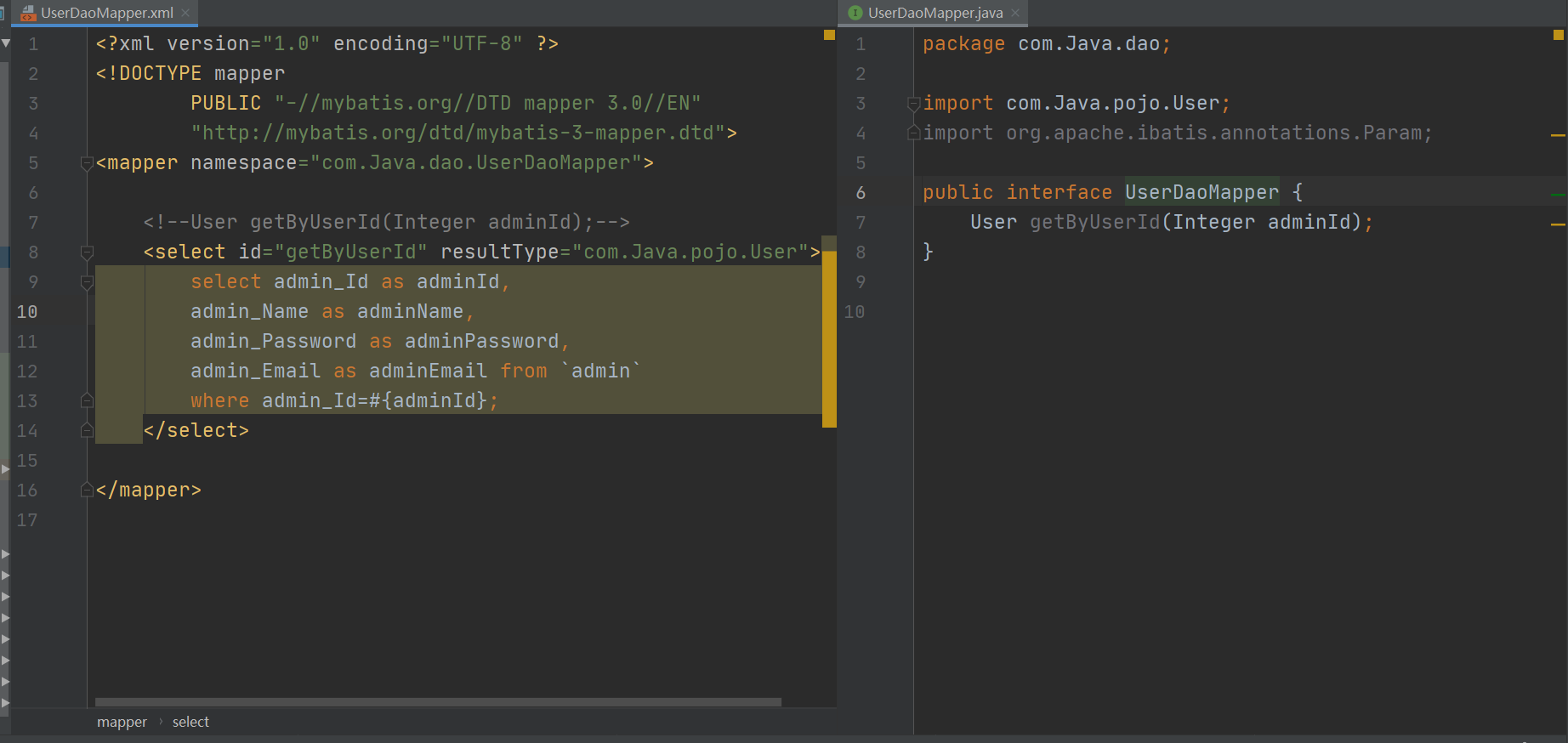
Task: Click the DTD URL string on line 4
Action: (457, 133)
